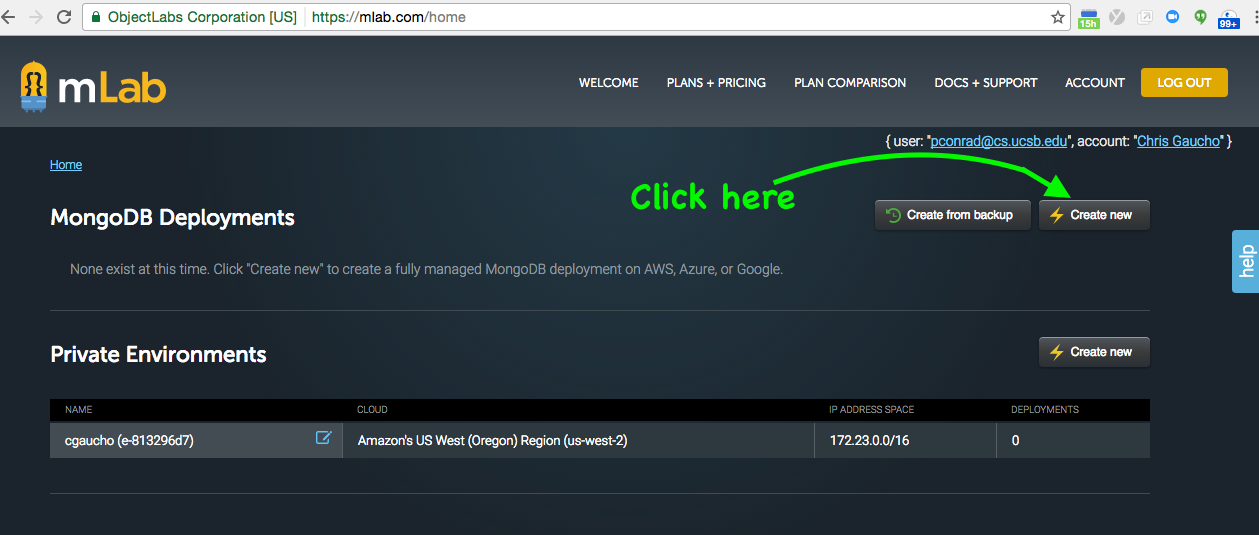The image size is (1259, 535).
Task: Open PLAN COMPARISON page
Action: click(850, 83)
